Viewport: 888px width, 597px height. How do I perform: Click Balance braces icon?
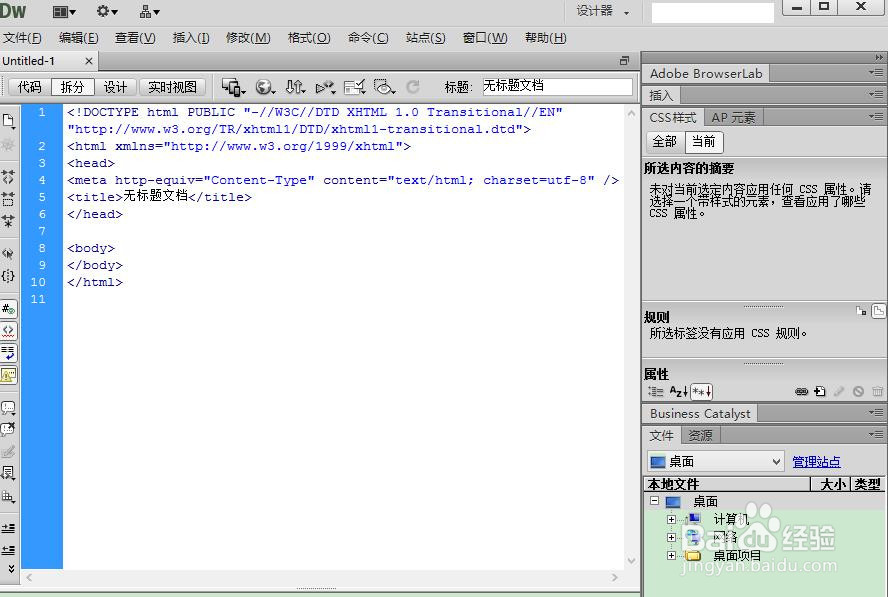click(x=8, y=276)
